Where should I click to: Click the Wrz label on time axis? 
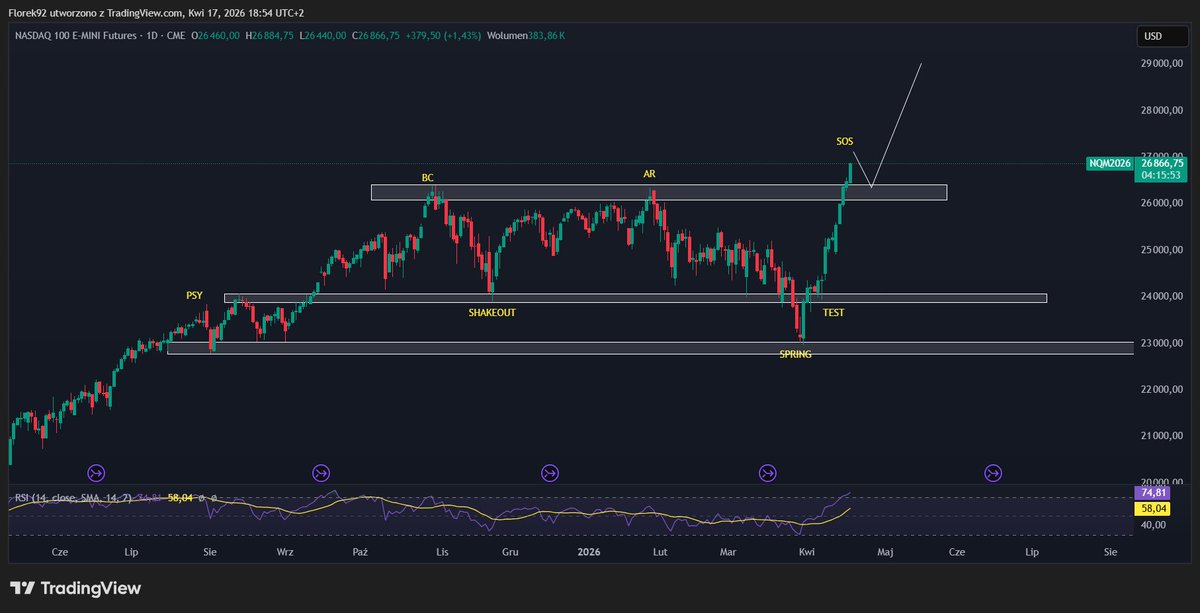(x=285, y=551)
